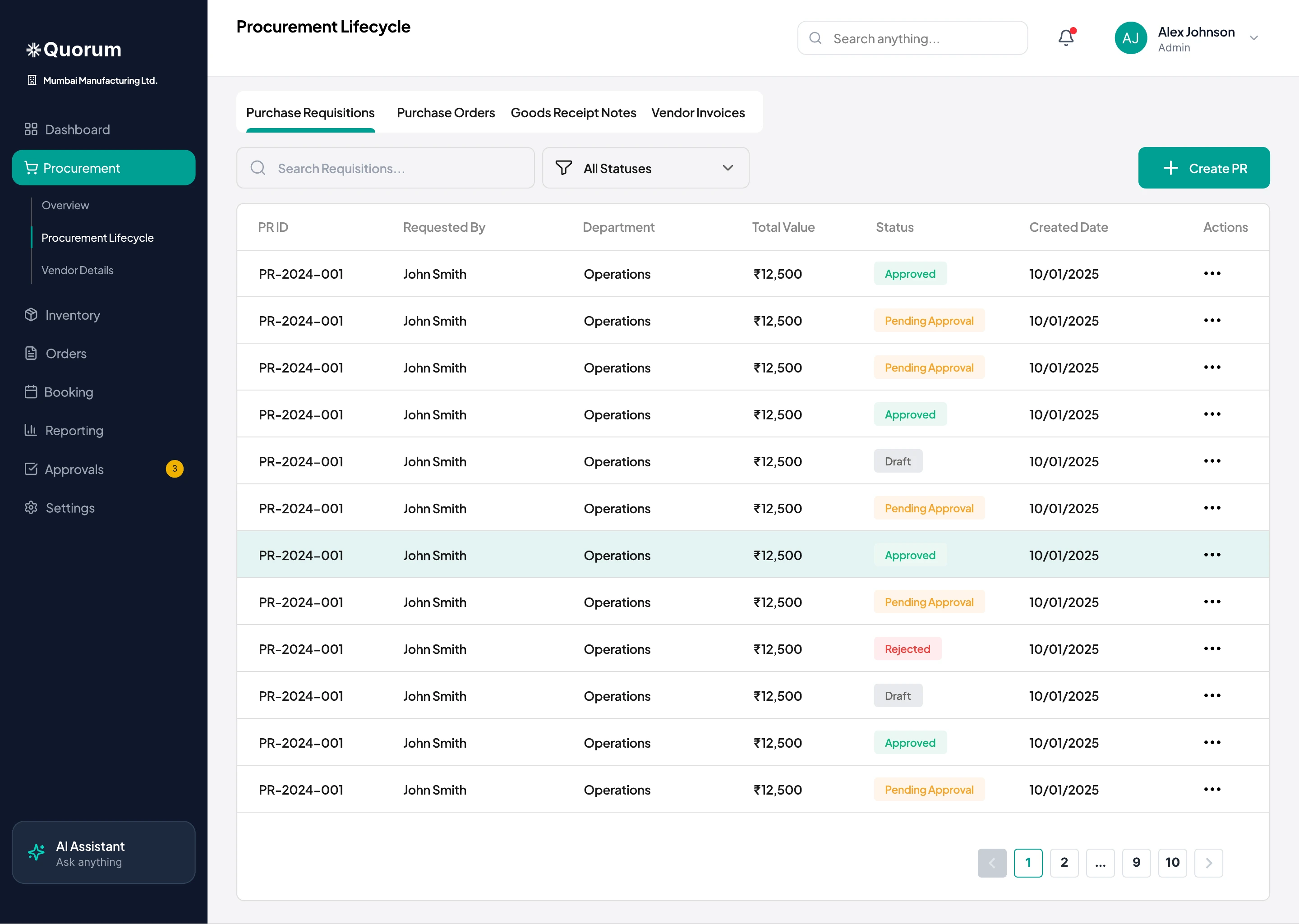Go to page 10

click(1173, 863)
